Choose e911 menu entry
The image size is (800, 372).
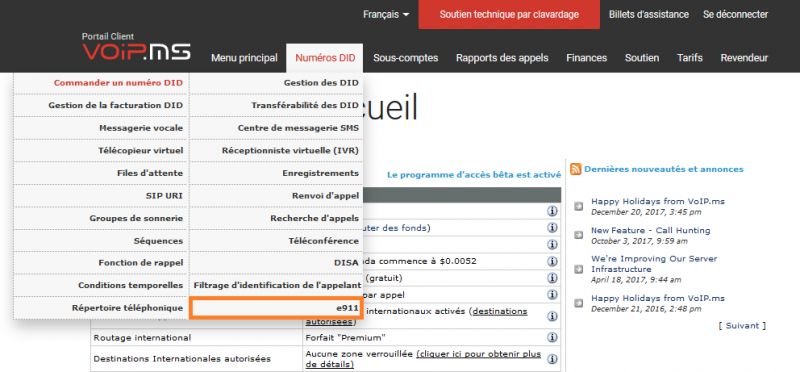276,308
